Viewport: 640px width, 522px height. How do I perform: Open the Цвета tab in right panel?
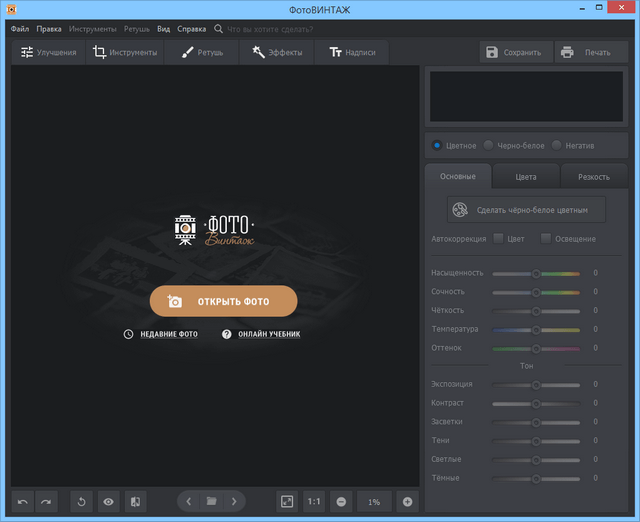[526, 177]
